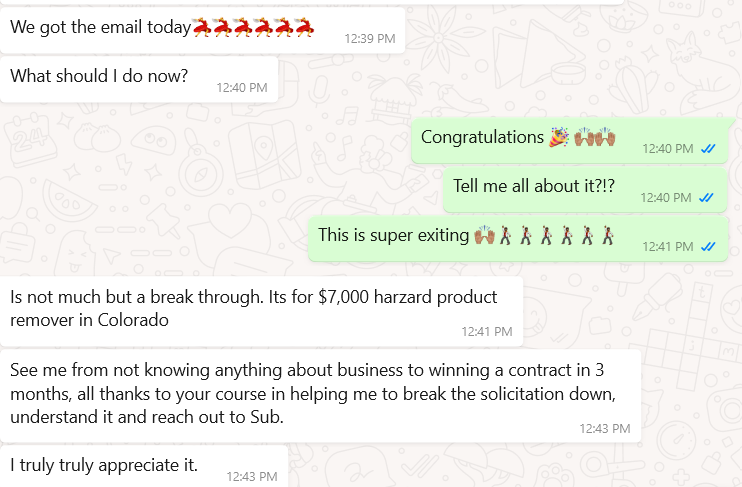
Task: Click the 'I truly truly appreciate it.' message
Action: tap(104, 464)
